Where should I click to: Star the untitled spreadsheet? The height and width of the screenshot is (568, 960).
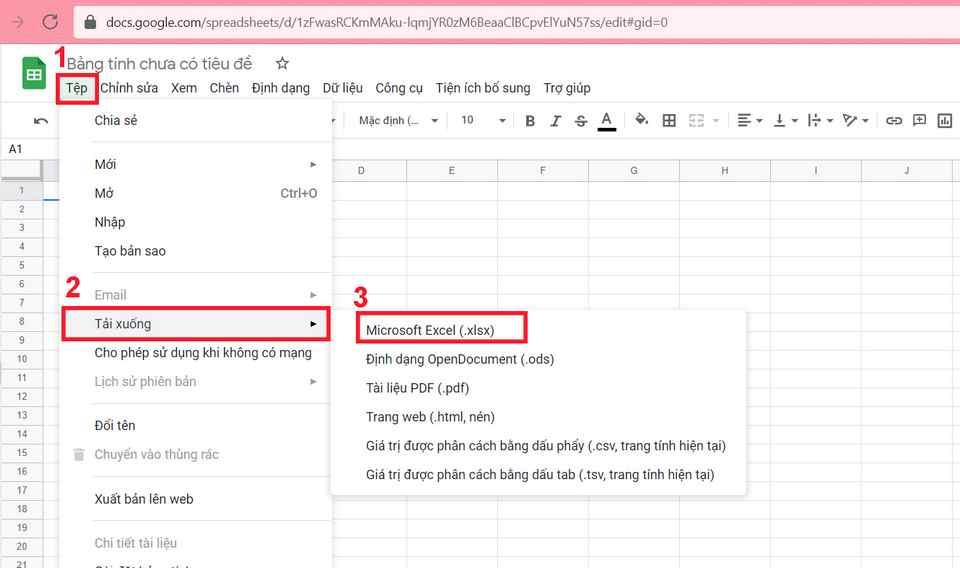[x=282, y=64]
